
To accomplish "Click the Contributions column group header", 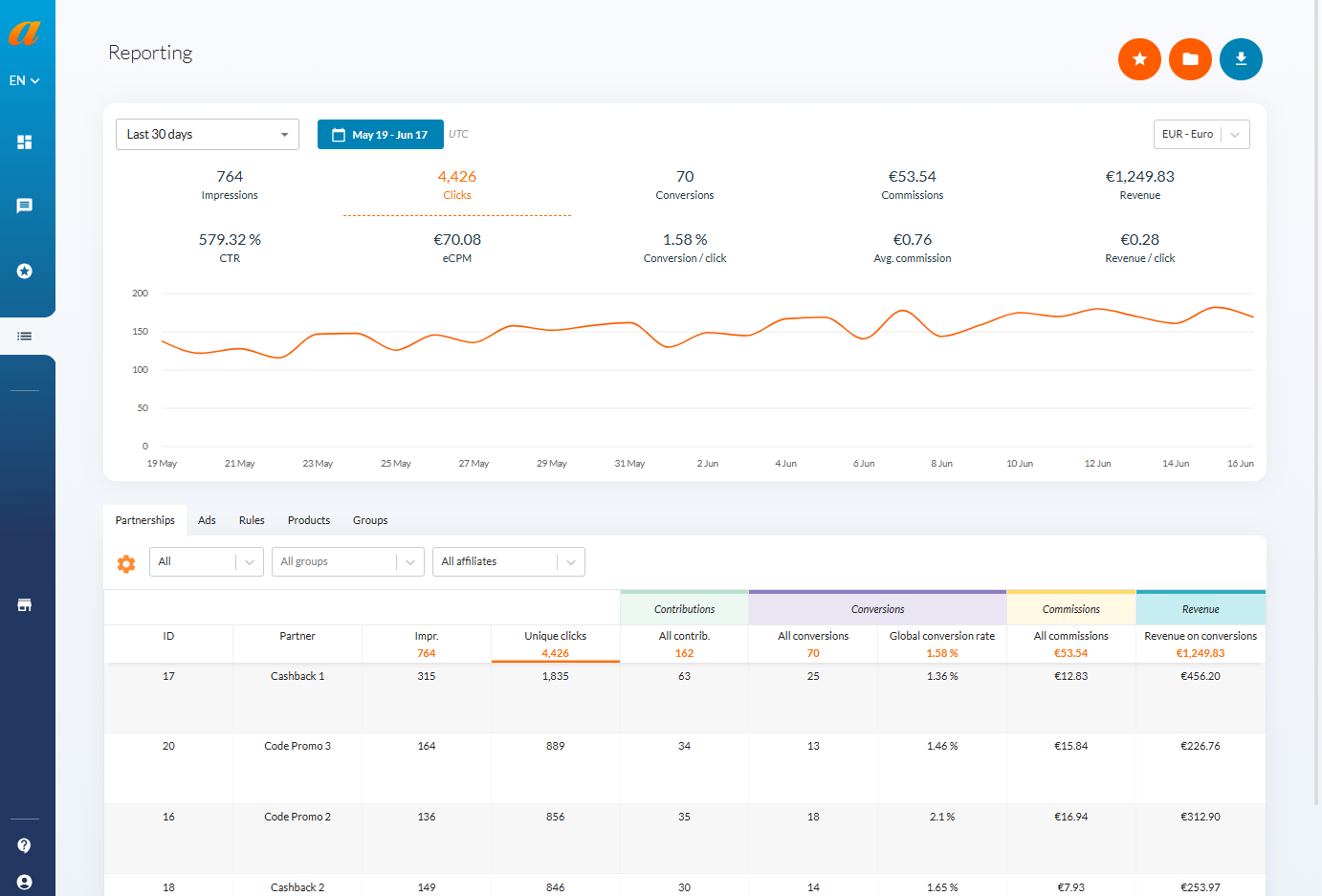I will click(x=684, y=609).
